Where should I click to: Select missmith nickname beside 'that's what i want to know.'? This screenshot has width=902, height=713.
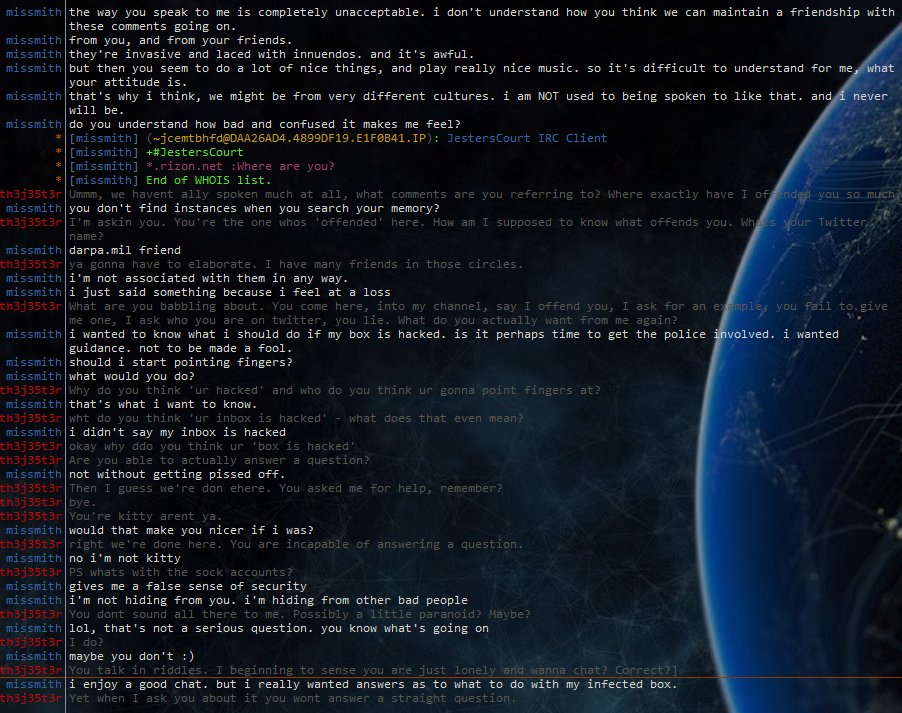pyautogui.click(x=33, y=404)
